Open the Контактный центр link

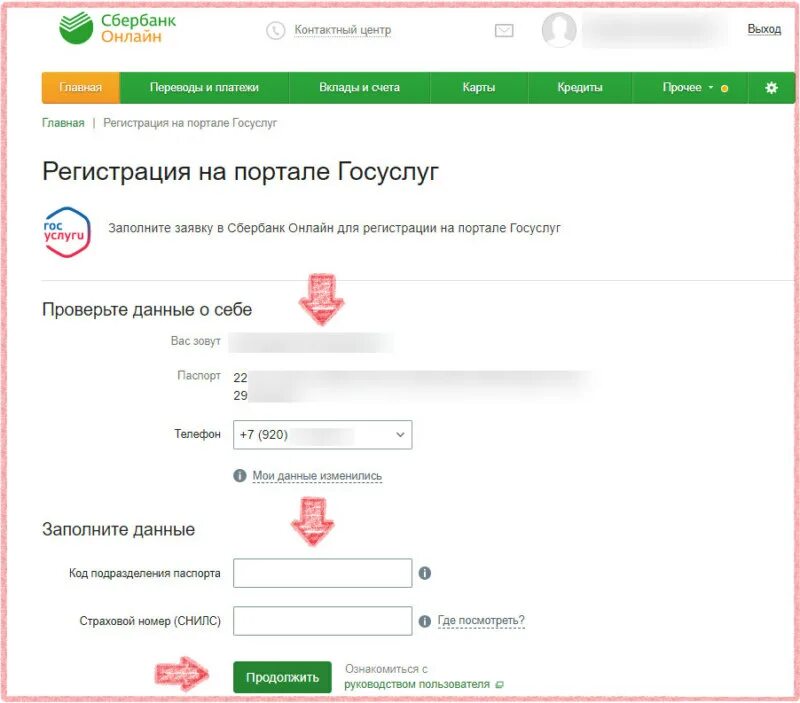pos(343,30)
